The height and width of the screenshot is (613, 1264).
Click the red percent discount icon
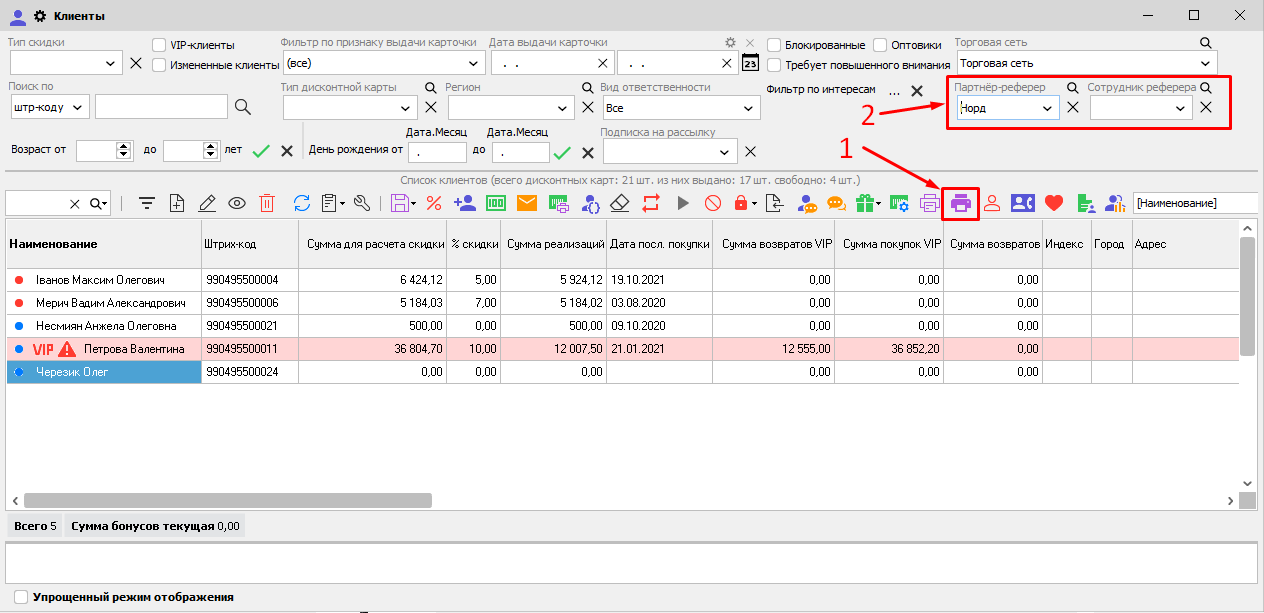pyautogui.click(x=434, y=203)
